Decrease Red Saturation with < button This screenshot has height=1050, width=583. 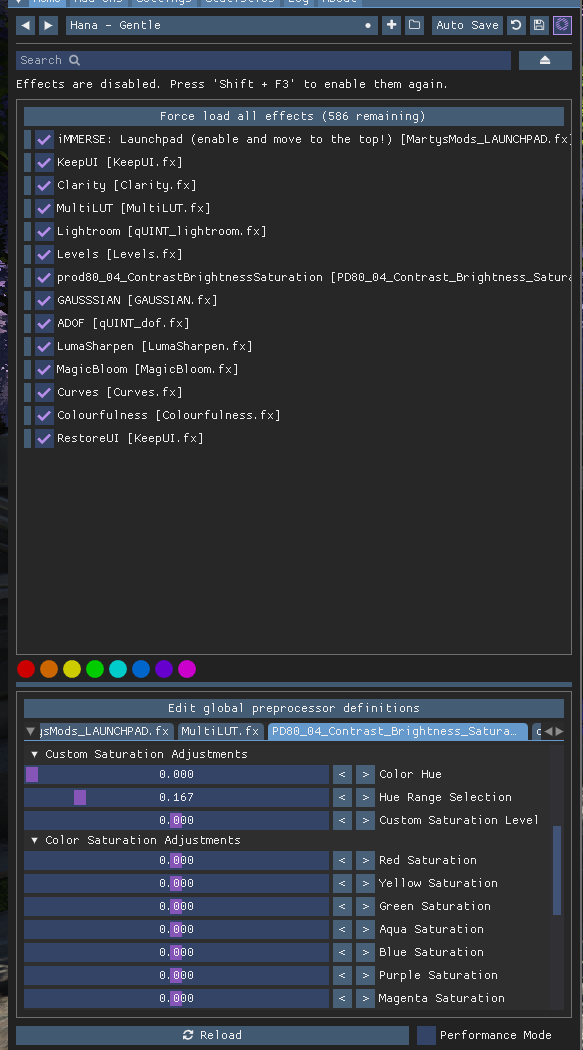point(342,860)
